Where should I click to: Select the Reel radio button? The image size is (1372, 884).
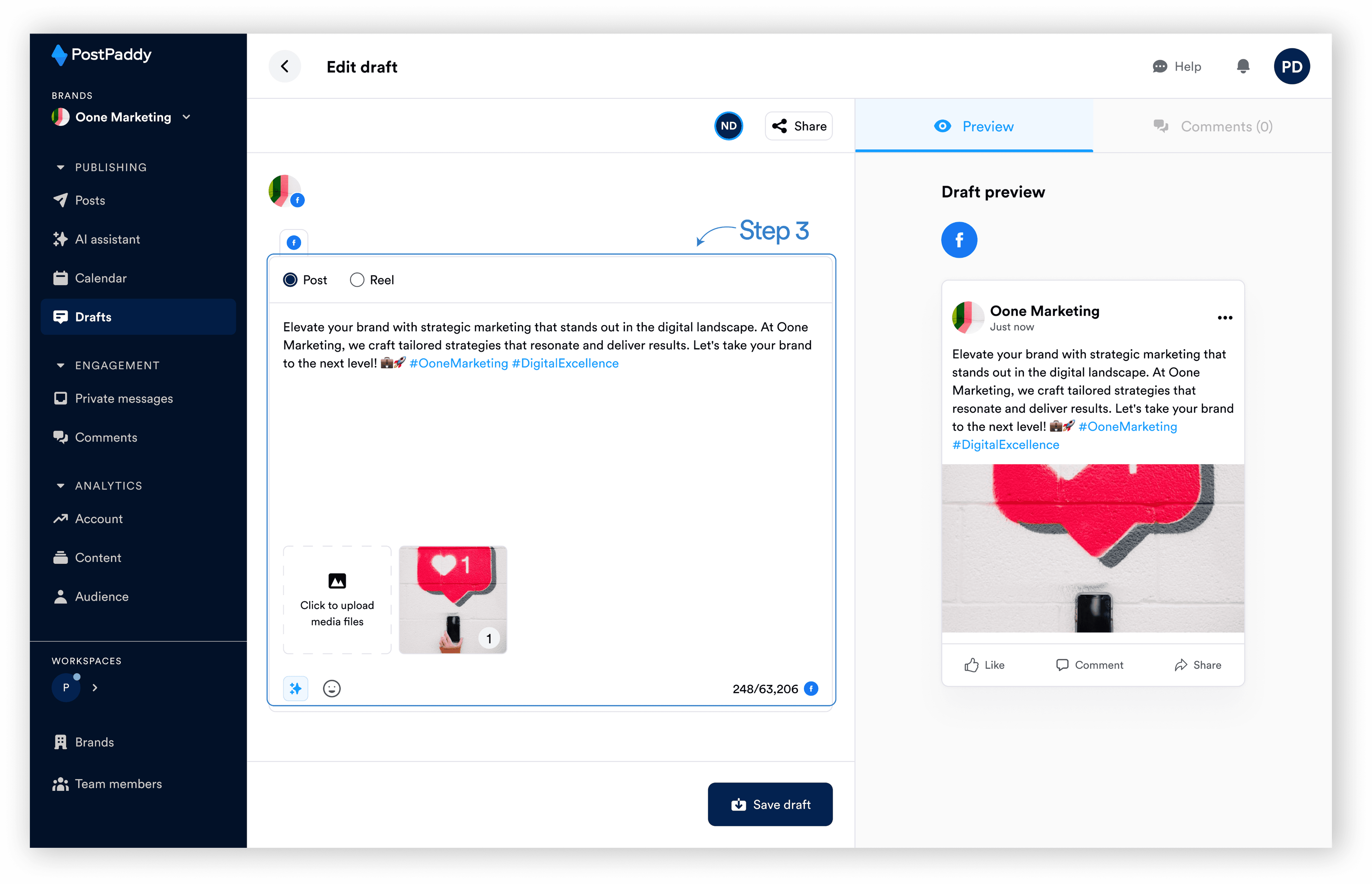(x=357, y=280)
